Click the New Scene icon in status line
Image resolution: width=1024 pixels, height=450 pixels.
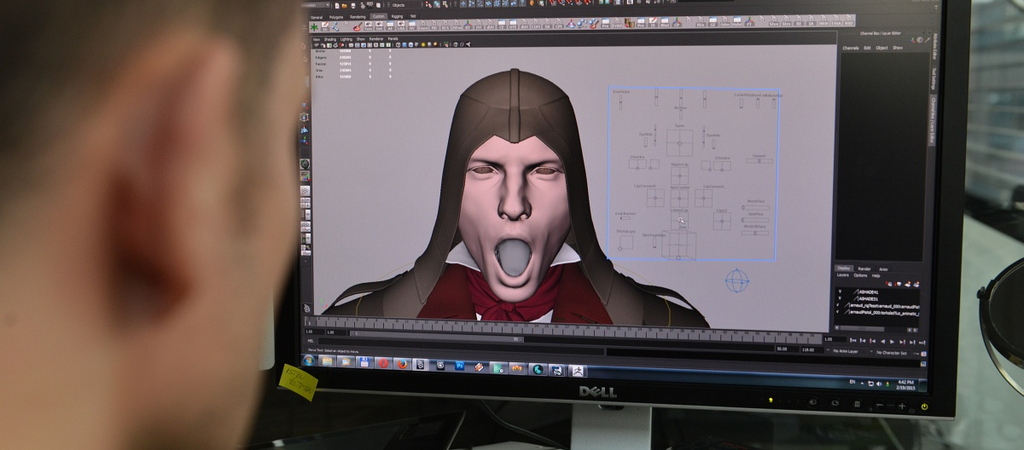(x=337, y=6)
